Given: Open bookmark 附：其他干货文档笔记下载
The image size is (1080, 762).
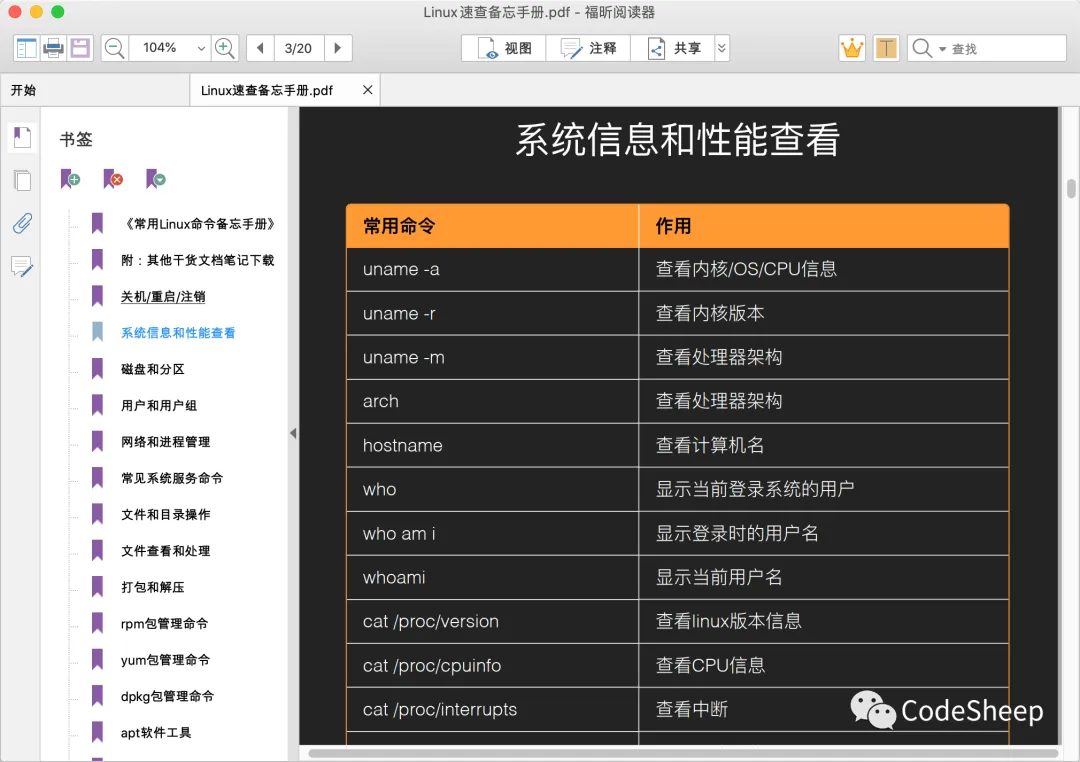Looking at the screenshot, I should pyautogui.click(x=198, y=260).
